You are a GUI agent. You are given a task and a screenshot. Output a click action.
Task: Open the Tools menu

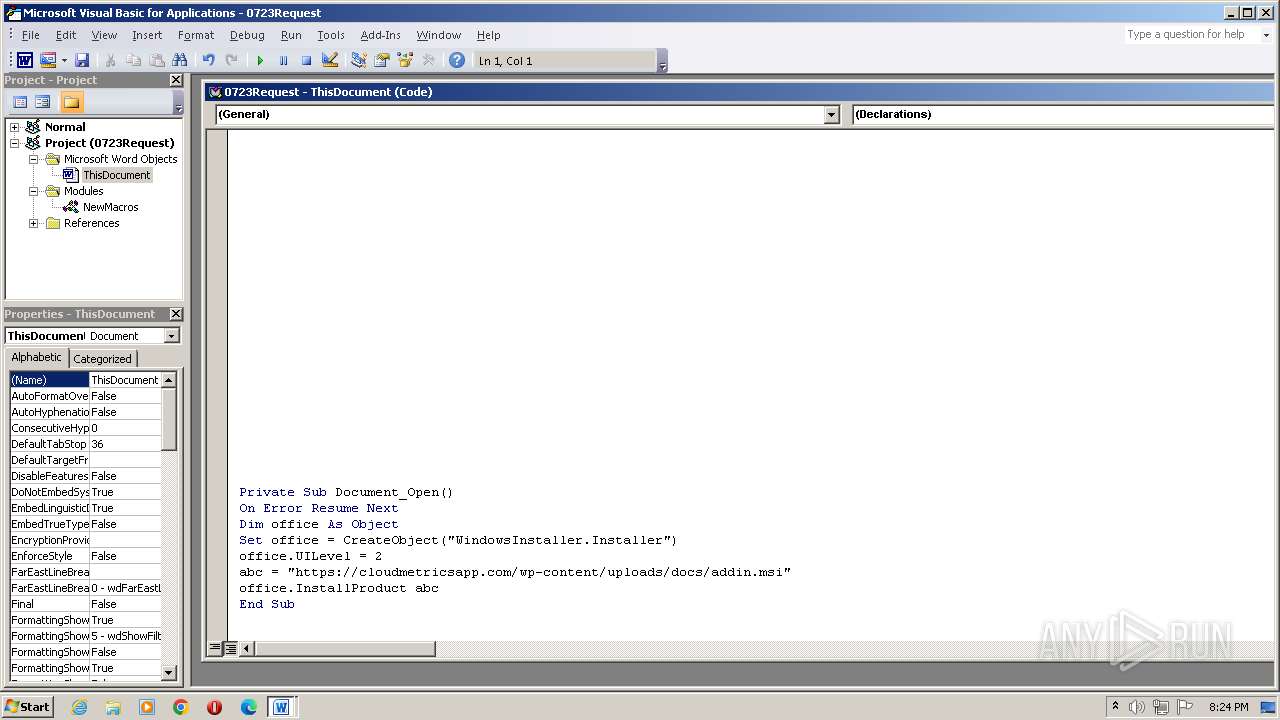point(331,35)
